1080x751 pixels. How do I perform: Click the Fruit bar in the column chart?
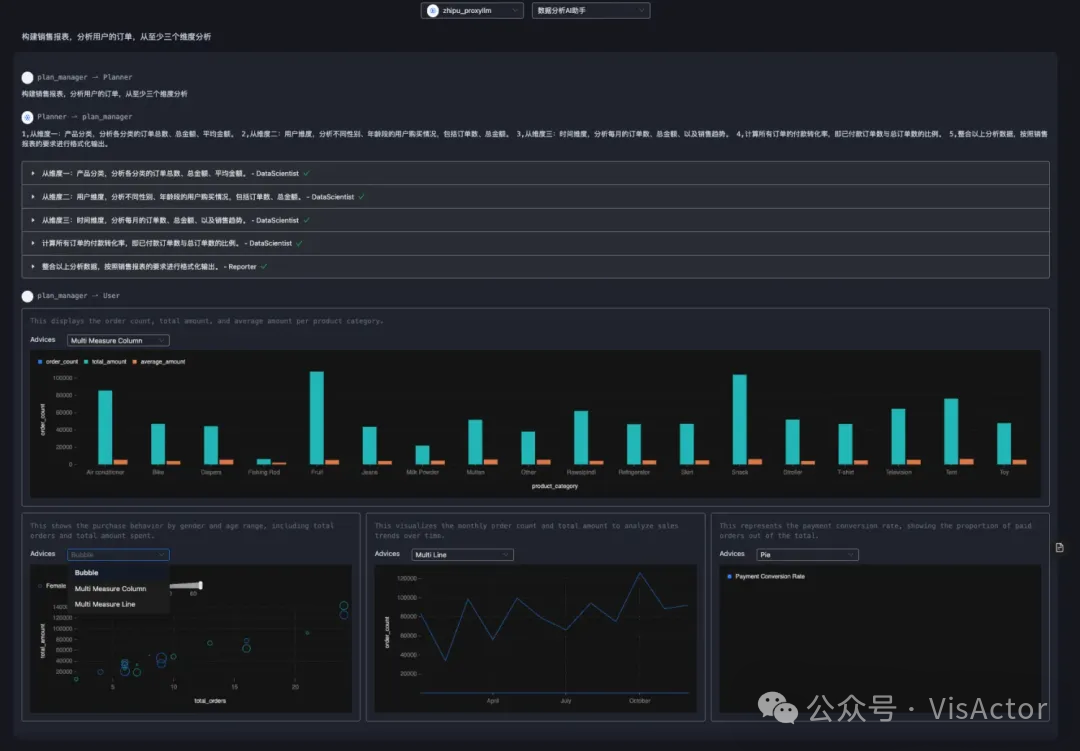[316, 417]
